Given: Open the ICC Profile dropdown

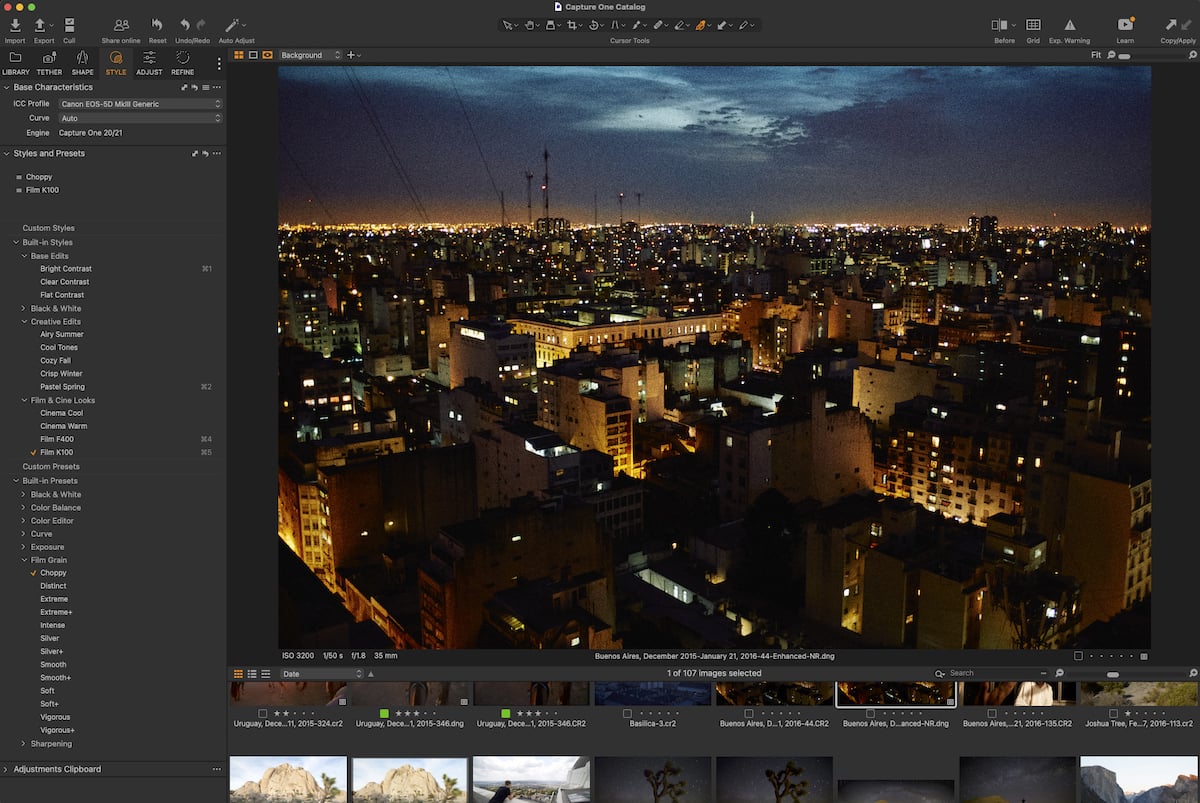Looking at the screenshot, I should tap(140, 103).
